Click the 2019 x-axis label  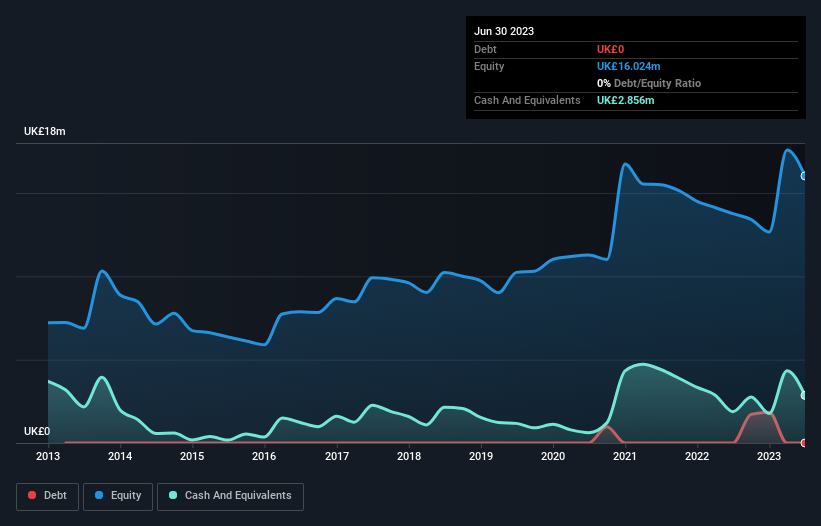[481, 456]
